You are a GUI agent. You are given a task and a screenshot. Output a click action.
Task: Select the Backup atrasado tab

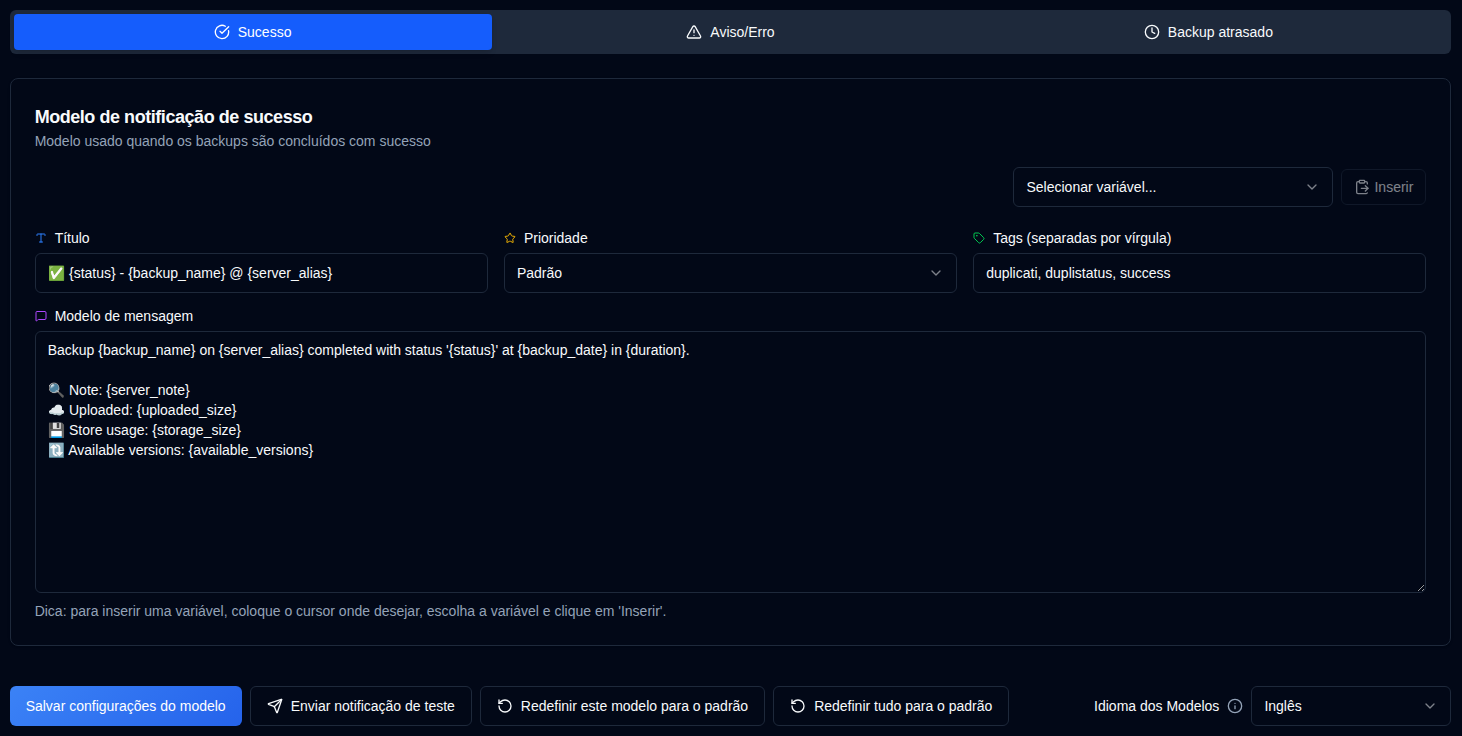tap(1208, 31)
